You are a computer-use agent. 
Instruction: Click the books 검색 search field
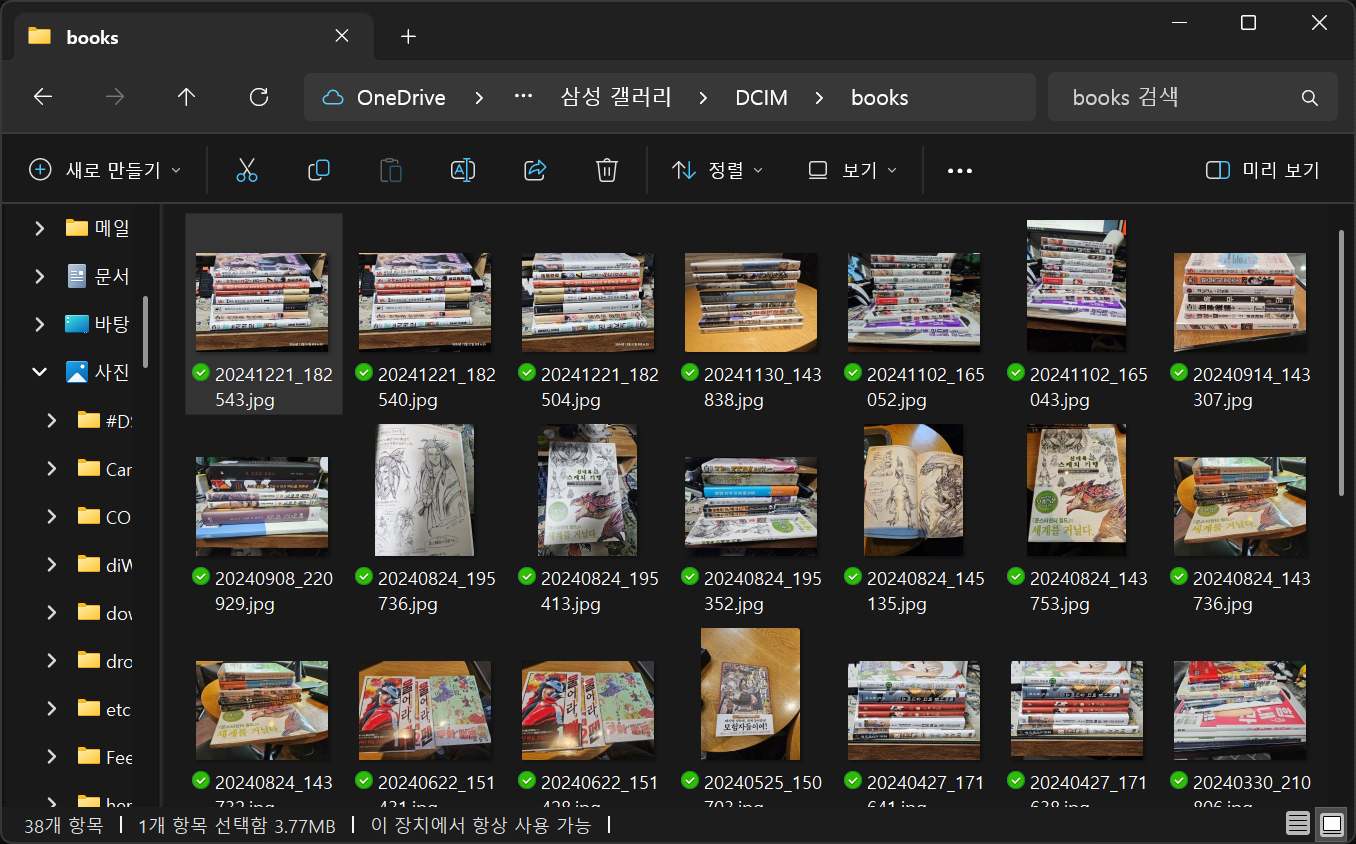(x=1180, y=98)
